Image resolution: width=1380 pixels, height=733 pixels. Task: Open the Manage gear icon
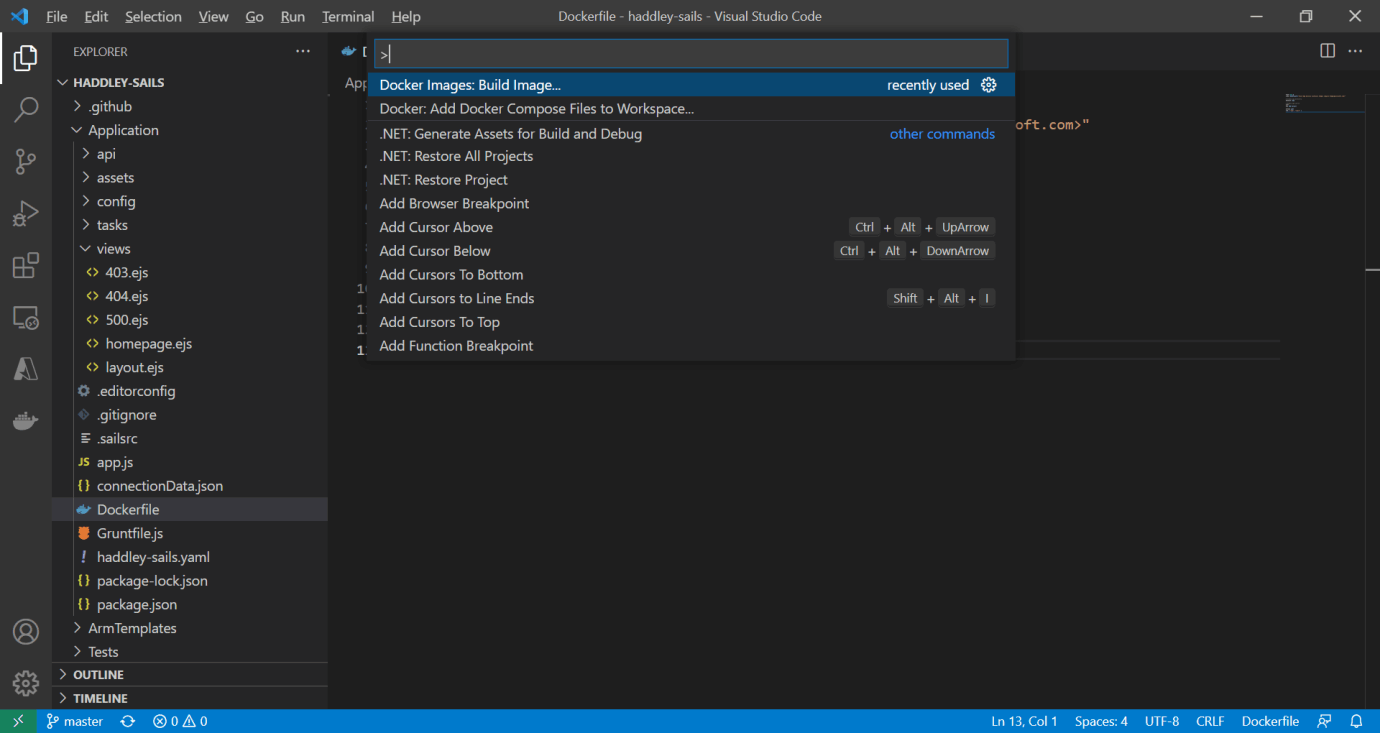(26, 684)
